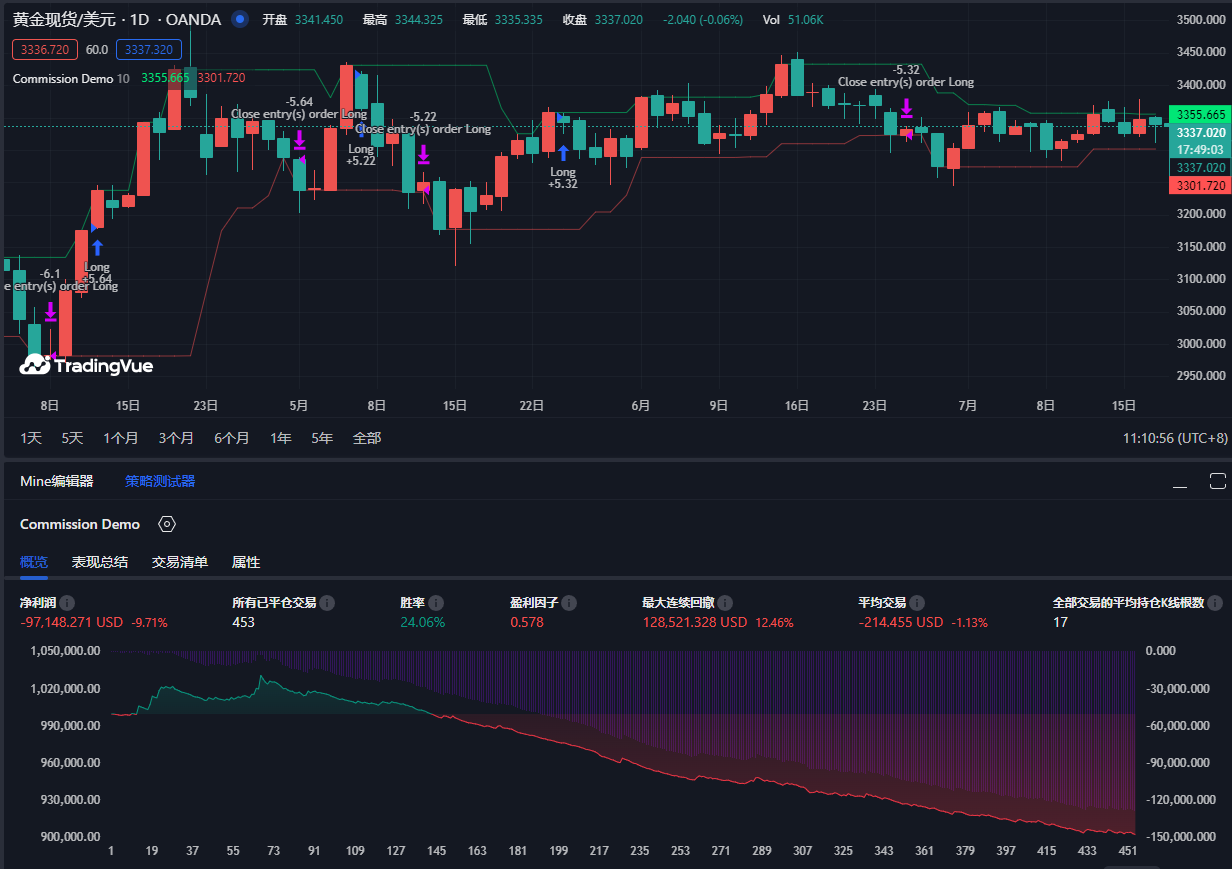
Task: Click info icon next to 净利润
Action: (x=67, y=603)
